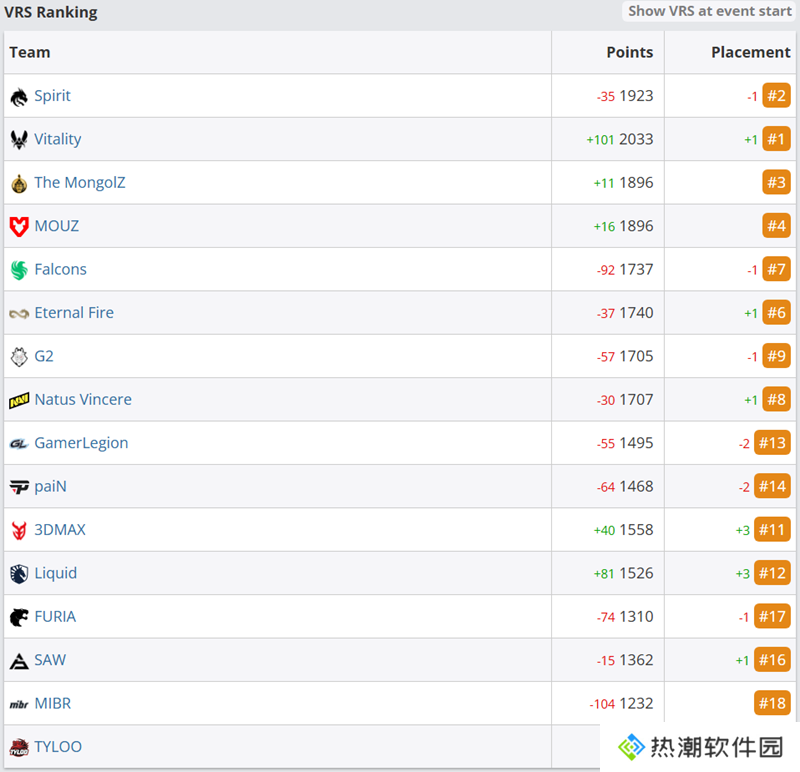This screenshot has width=800, height=772.
Task: Click MIBR's points value 1232
Action: pyautogui.click(x=636, y=703)
